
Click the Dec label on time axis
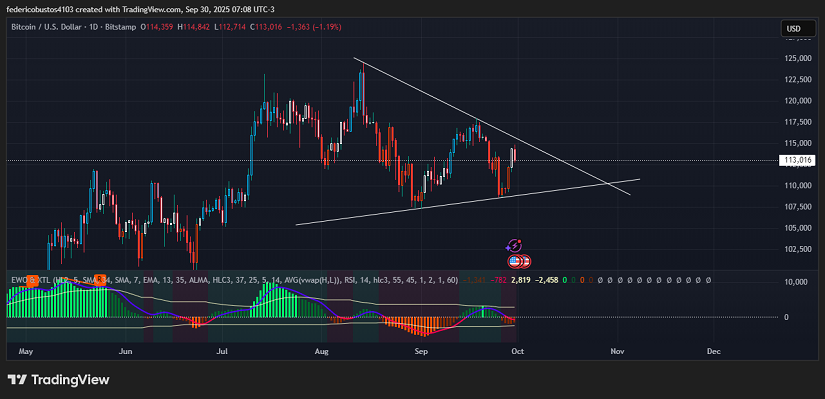(713, 351)
